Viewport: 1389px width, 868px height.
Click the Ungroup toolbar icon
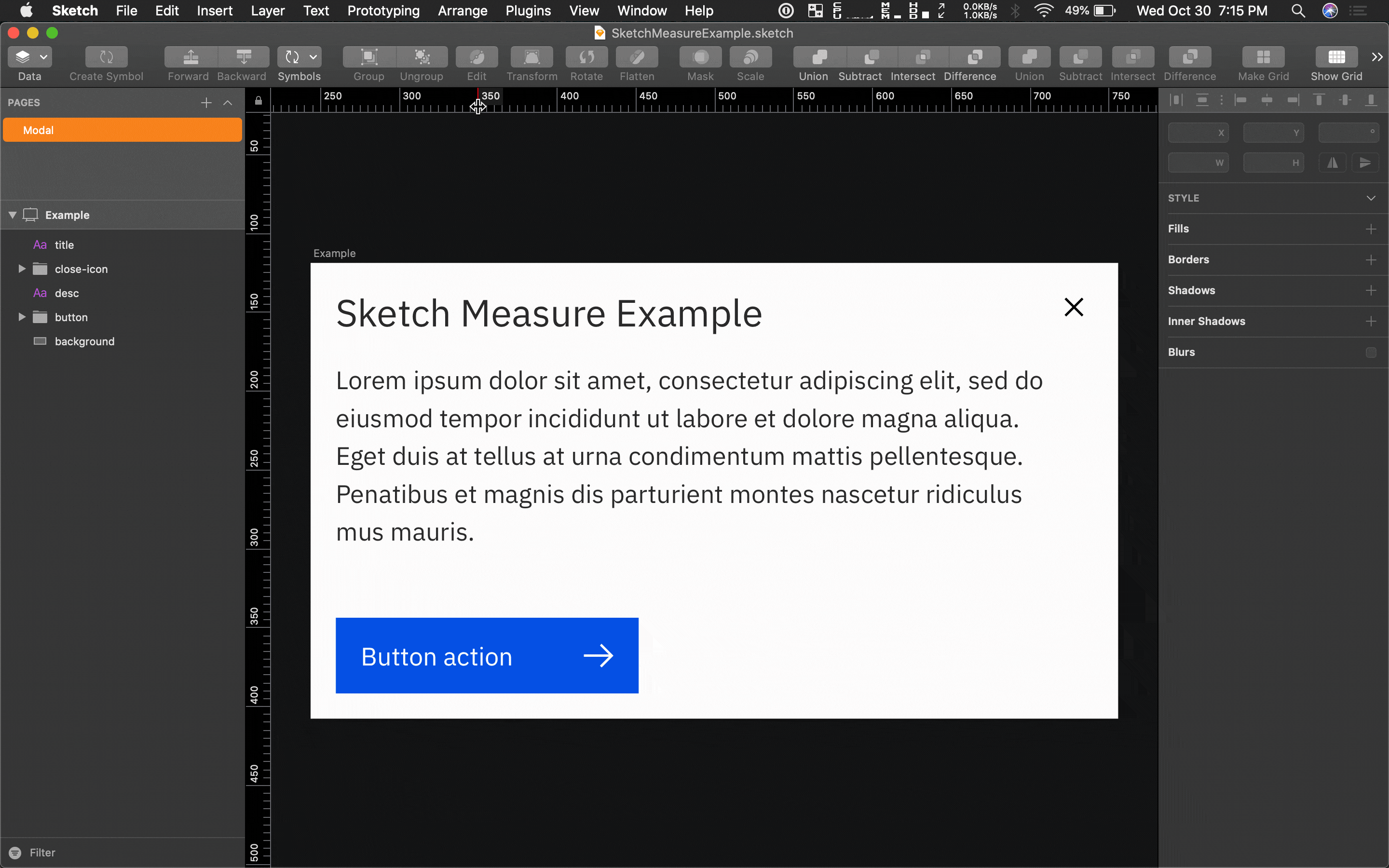coord(422,57)
